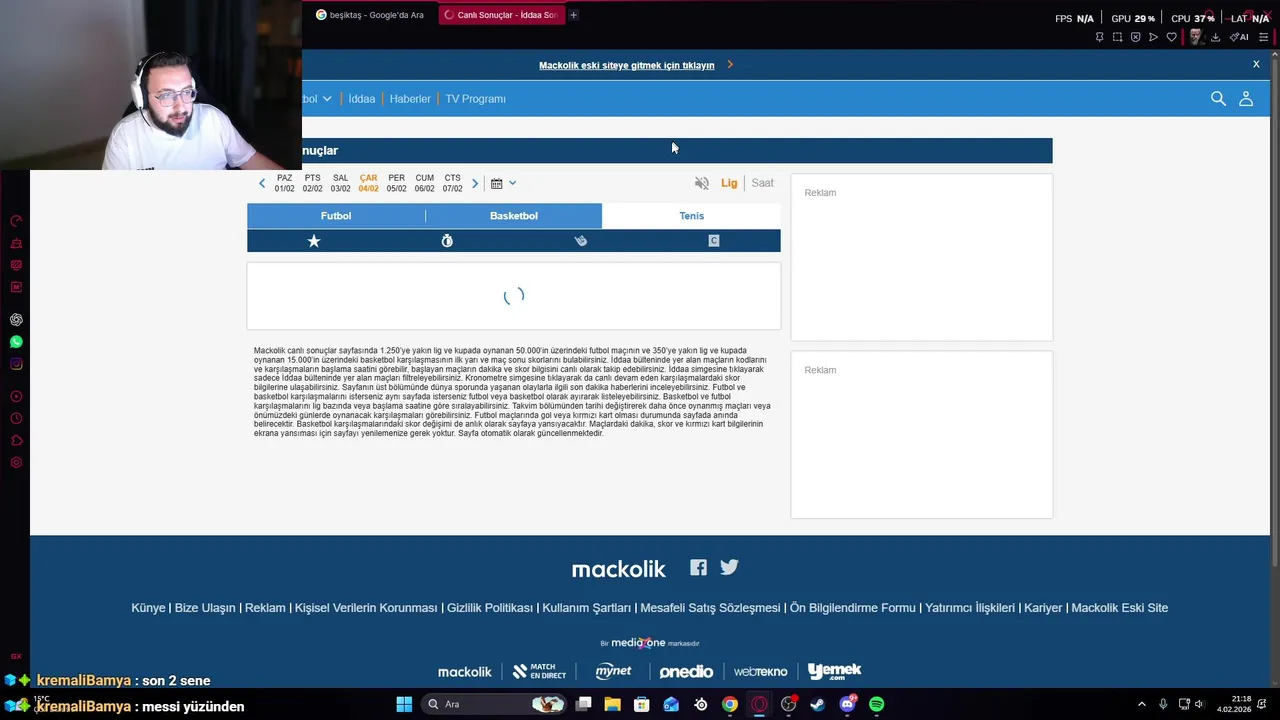This screenshot has width=1280, height=720.
Task: Select date SAL 03/02
Action: pyautogui.click(x=341, y=183)
